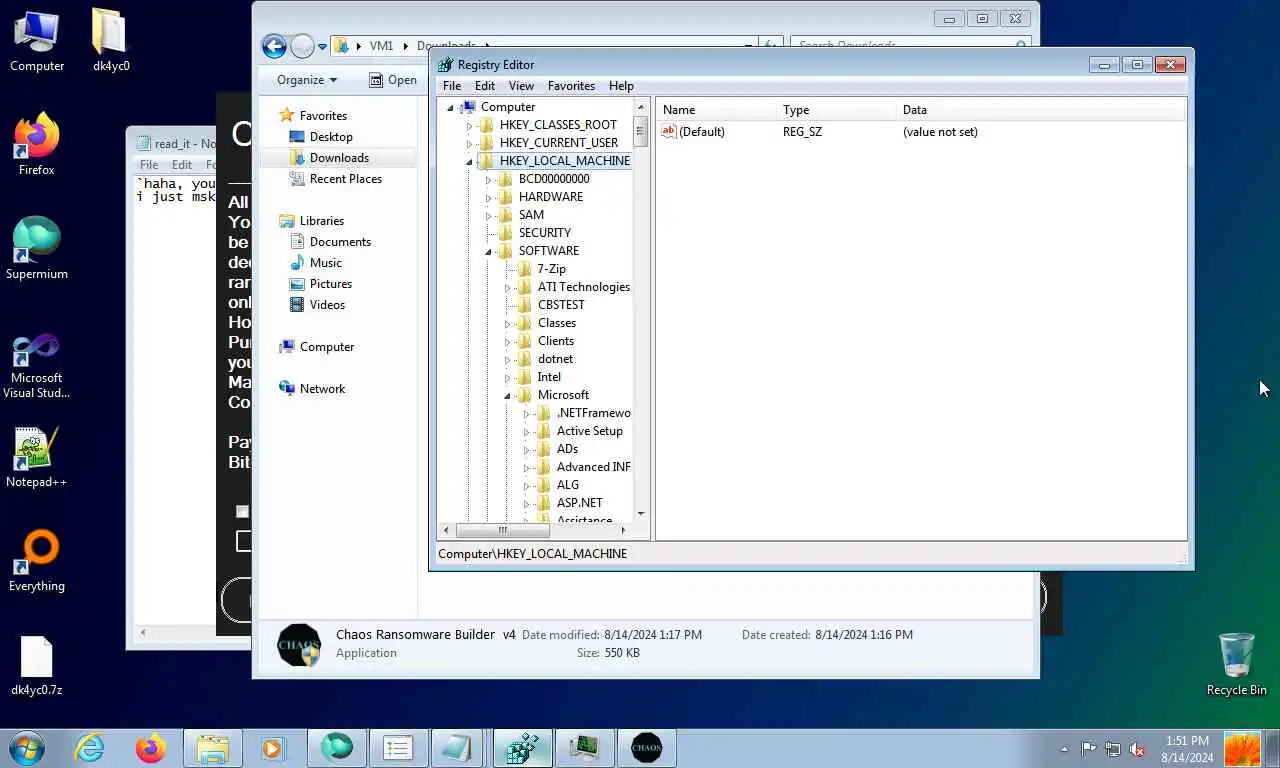Viewport: 1280px width, 768px height.
Task: Expand the ATI Technologies key
Action: [507, 287]
